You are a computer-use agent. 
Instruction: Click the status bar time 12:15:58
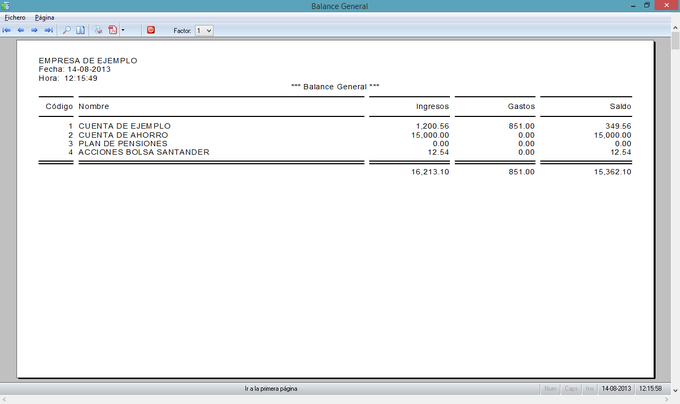[x=651, y=389]
